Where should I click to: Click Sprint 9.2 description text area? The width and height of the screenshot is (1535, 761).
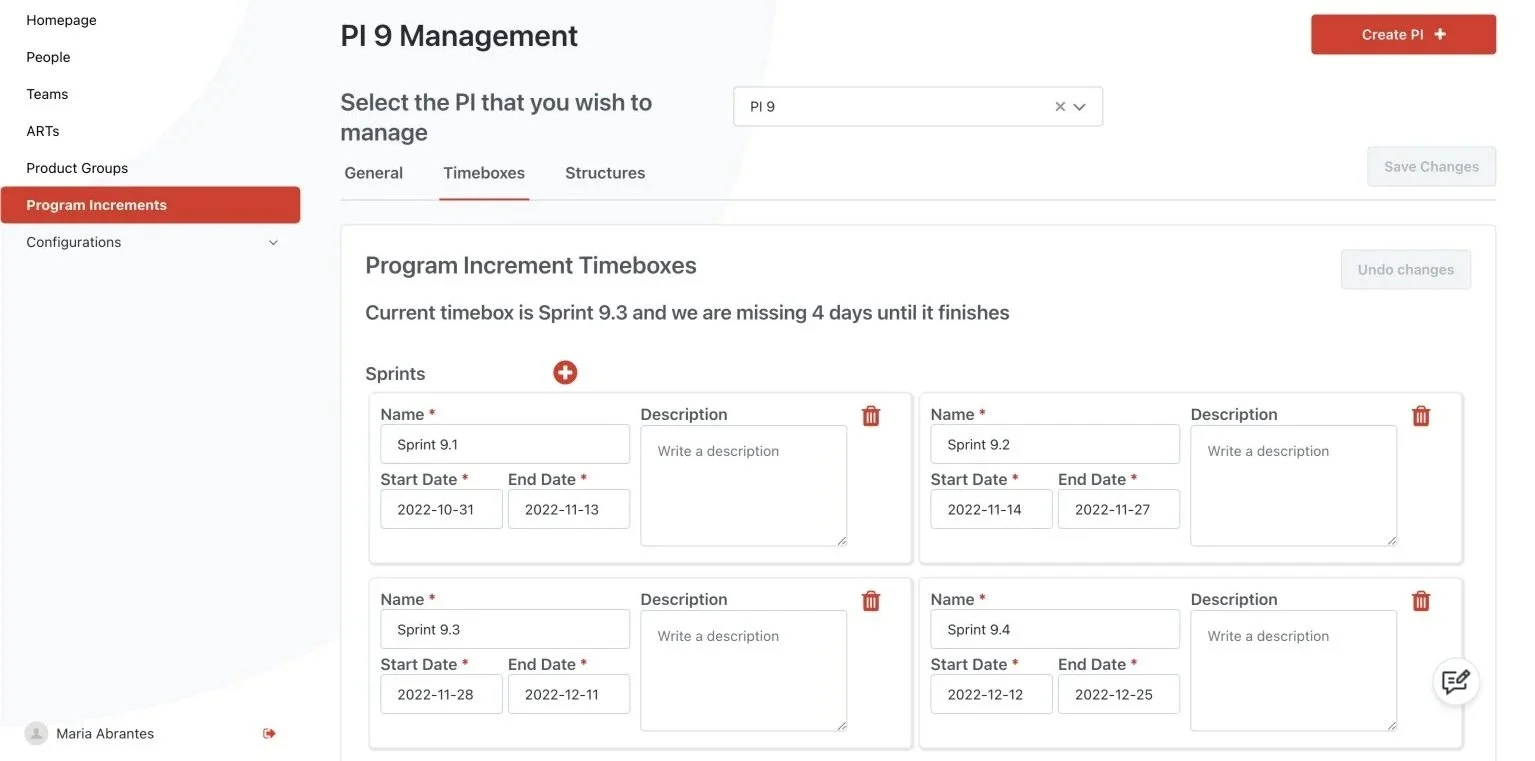point(1293,486)
